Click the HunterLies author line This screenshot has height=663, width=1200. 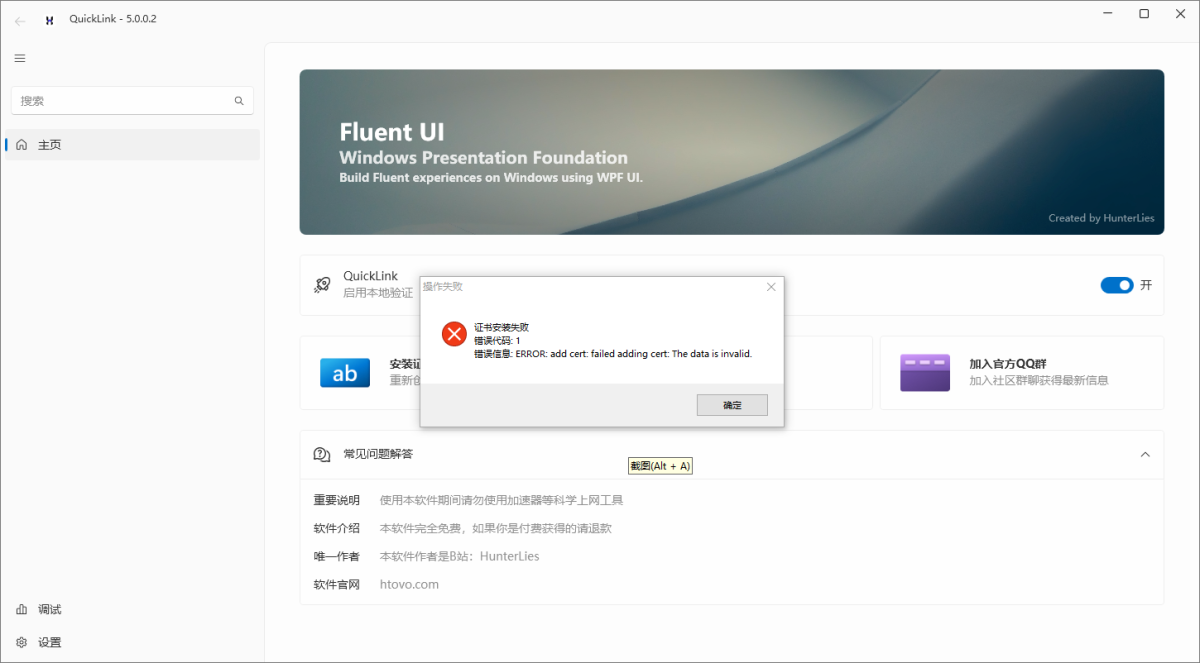[x=459, y=556]
